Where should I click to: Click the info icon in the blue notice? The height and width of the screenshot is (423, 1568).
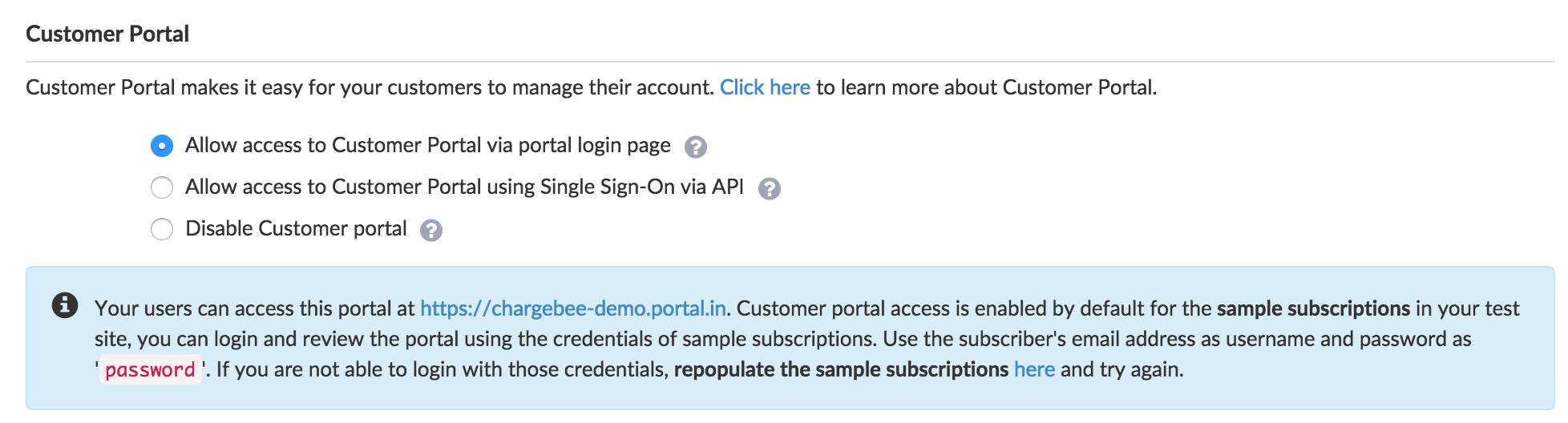65,305
